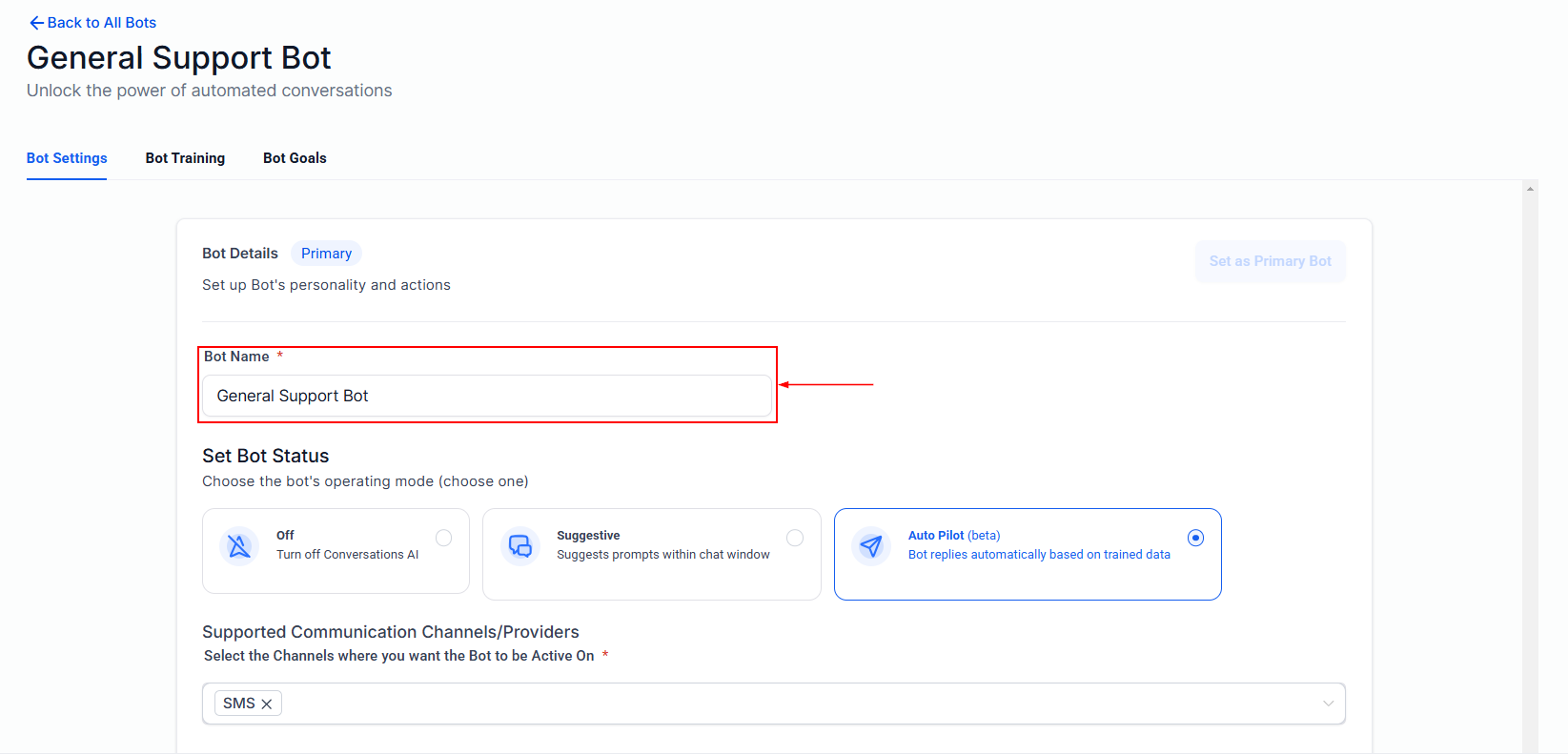Viewport: 1568px width, 755px height.
Task: Click the back arrow icon beside All Bots
Action: (x=36, y=23)
